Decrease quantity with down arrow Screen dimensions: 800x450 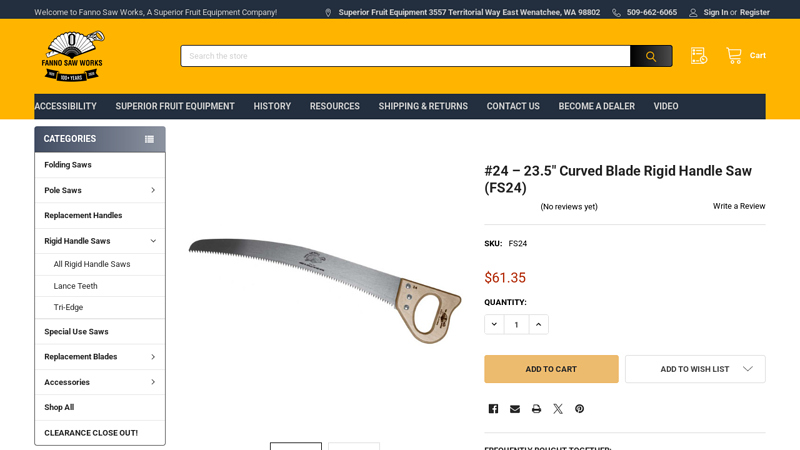[x=494, y=324]
